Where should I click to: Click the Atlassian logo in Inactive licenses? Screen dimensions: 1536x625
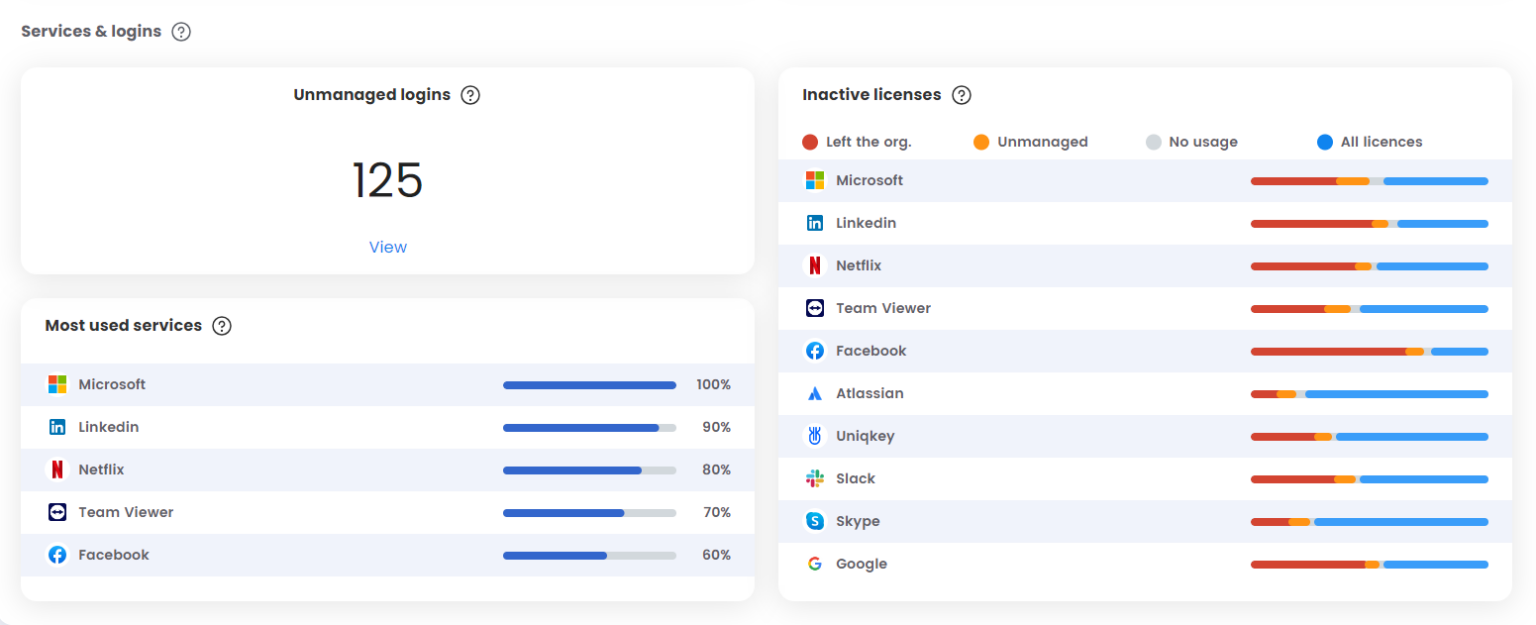(x=815, y=394)
